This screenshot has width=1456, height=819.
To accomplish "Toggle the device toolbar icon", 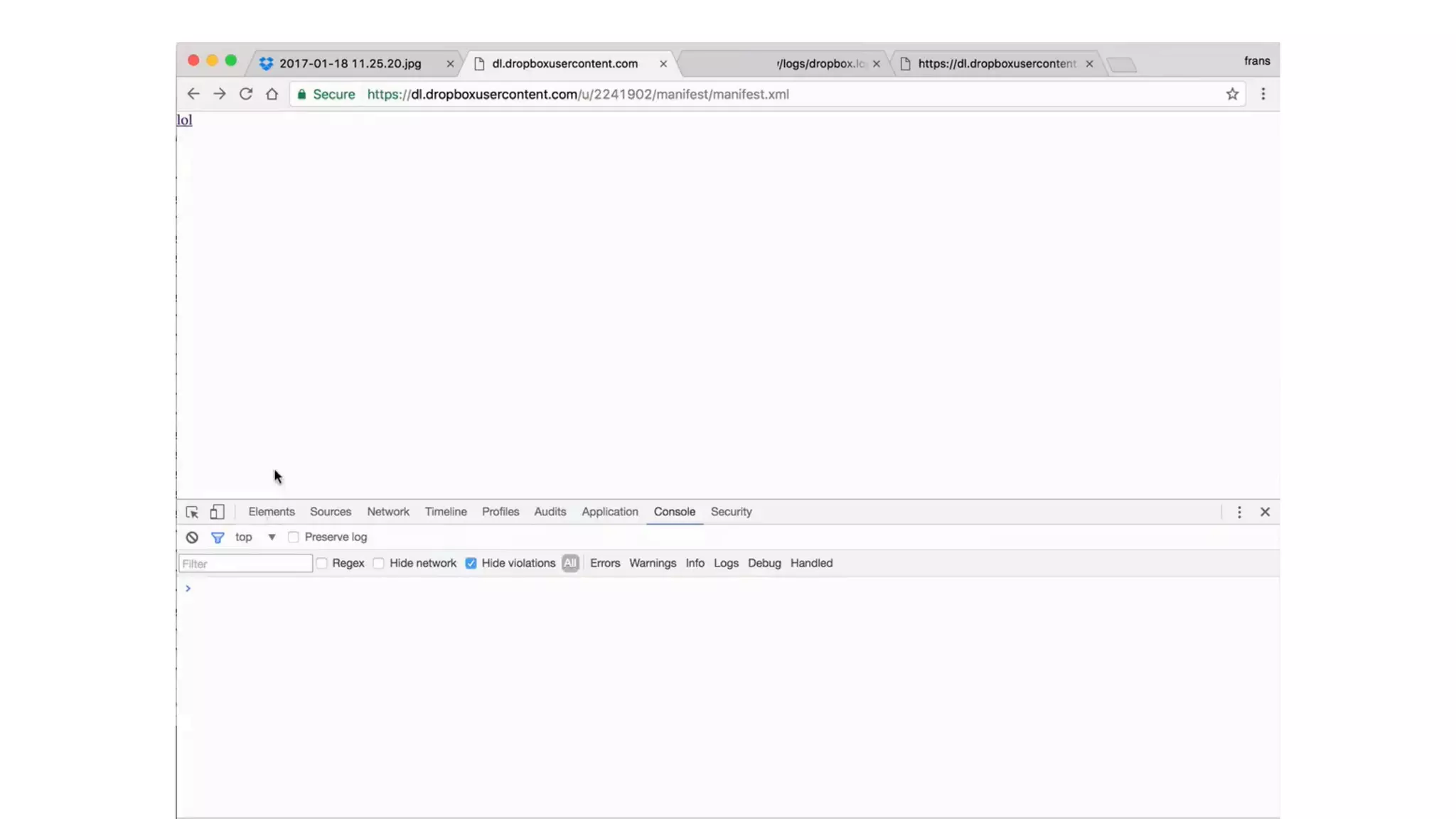I will pos(217,512).
